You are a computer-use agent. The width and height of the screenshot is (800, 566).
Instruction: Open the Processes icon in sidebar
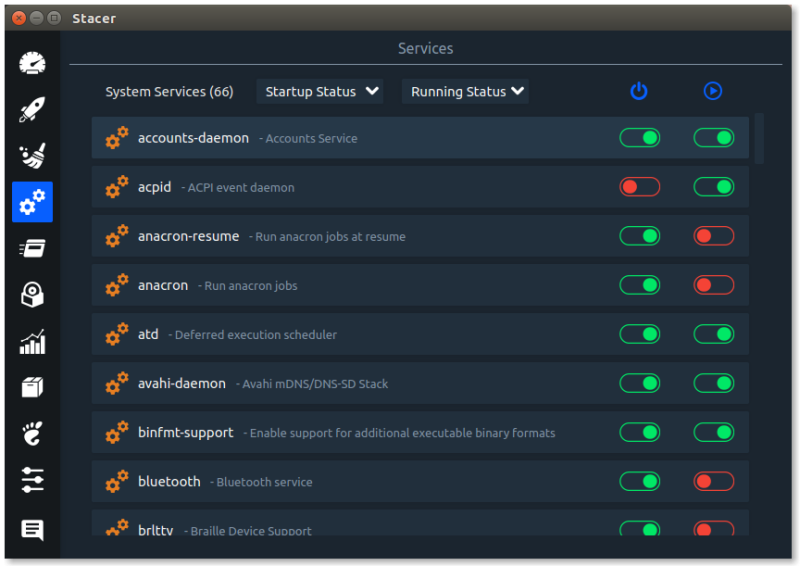[32, 248]
